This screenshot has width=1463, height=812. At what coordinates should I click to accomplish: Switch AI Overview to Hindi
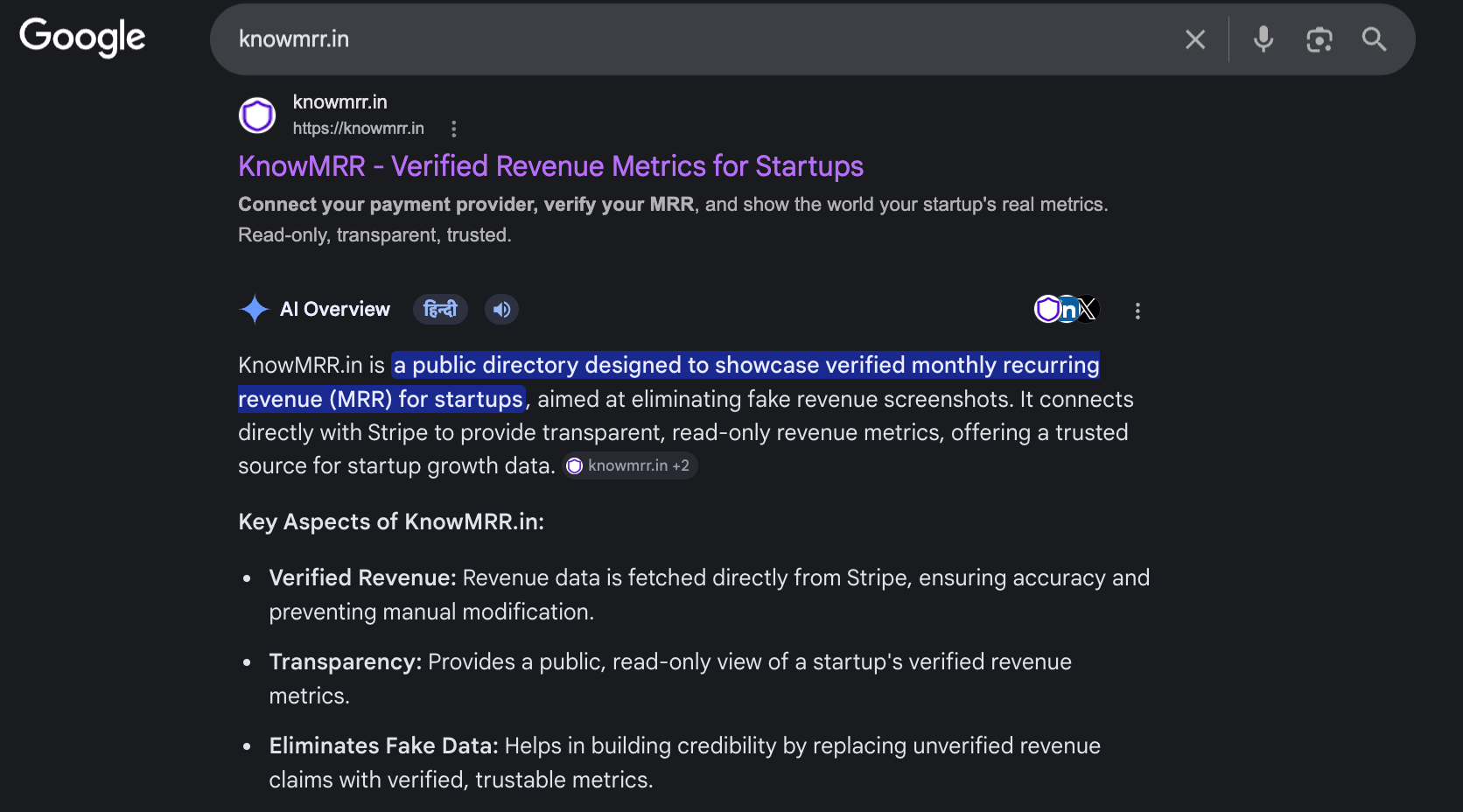click(440, 309)
